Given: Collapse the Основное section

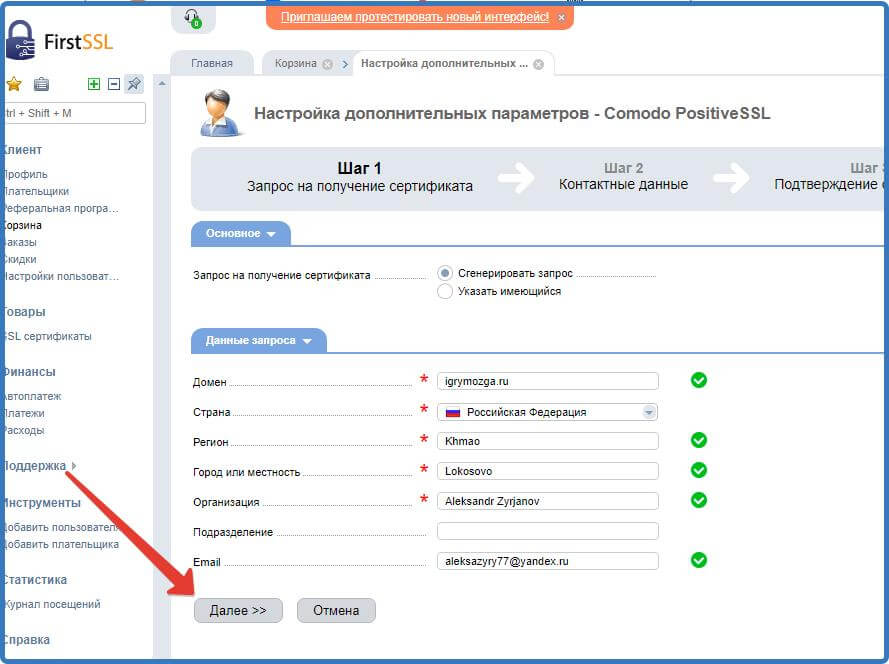Looking at the screenshot, I should 241,234.
